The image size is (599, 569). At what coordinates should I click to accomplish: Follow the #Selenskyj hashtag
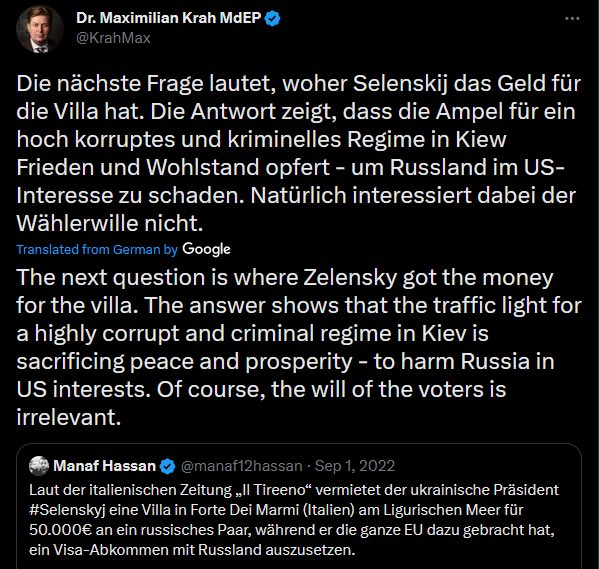[67, 510]
